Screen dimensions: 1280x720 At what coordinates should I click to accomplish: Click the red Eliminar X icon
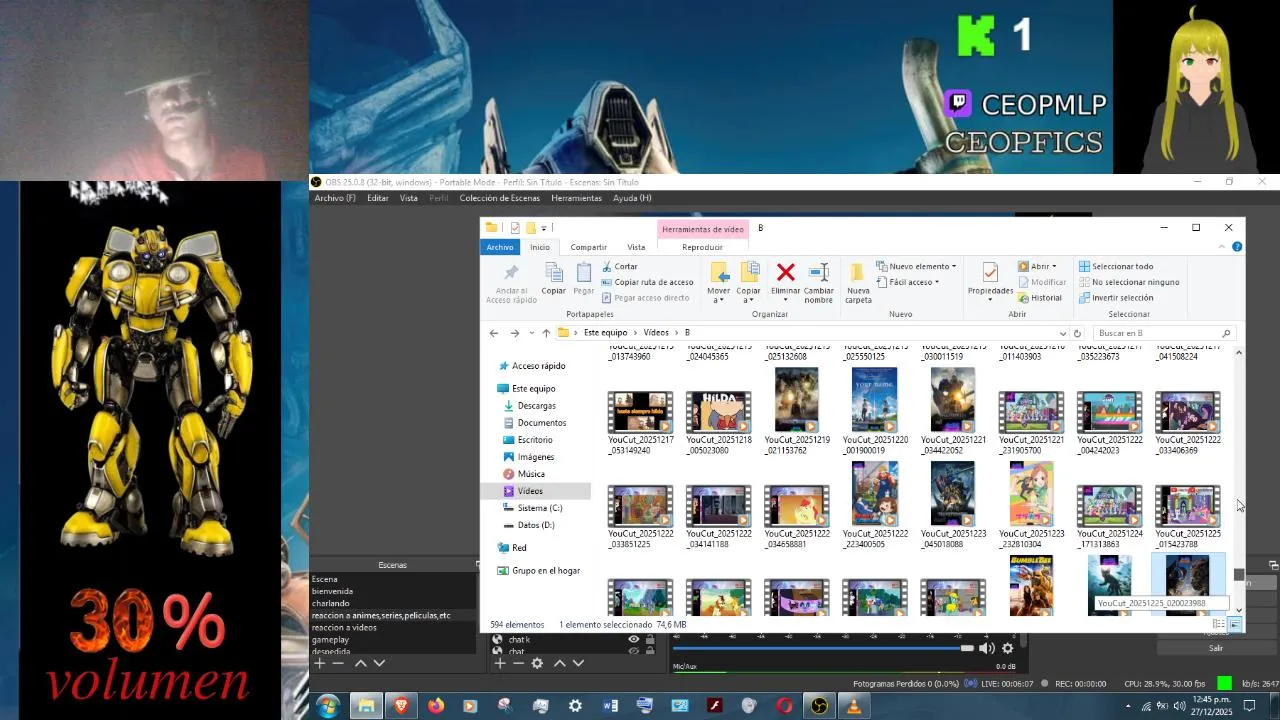point(785,272)
